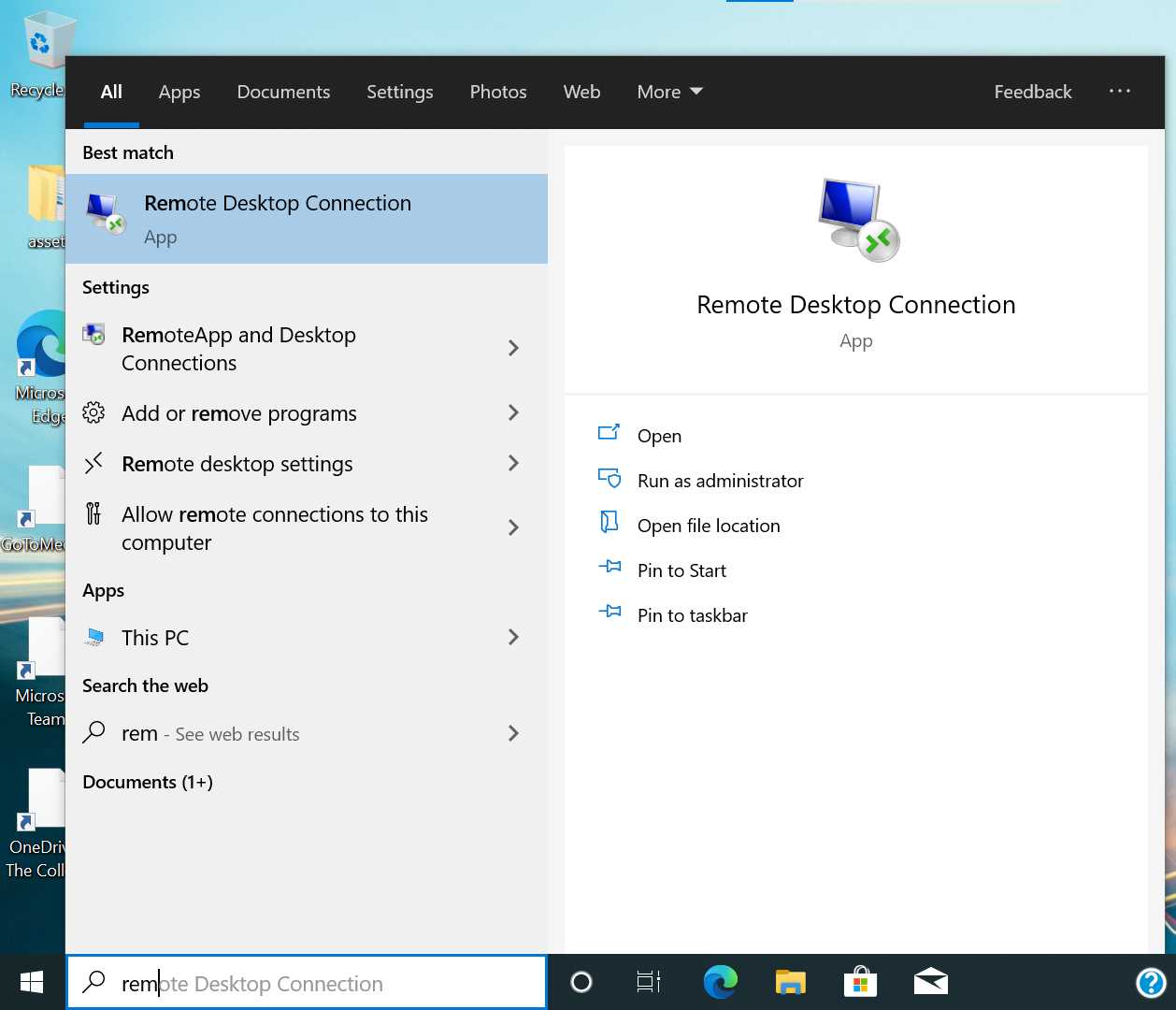Click the blue help question mark icon
Screen dimensions: 1176x1010
point(1151,983)
